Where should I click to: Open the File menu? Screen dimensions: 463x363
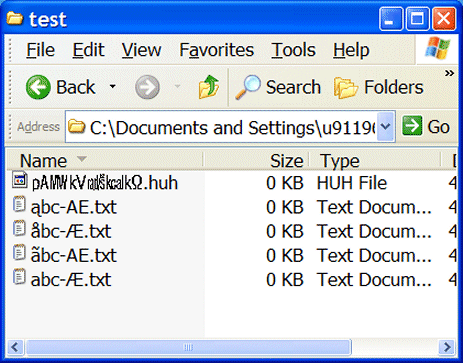40,50
